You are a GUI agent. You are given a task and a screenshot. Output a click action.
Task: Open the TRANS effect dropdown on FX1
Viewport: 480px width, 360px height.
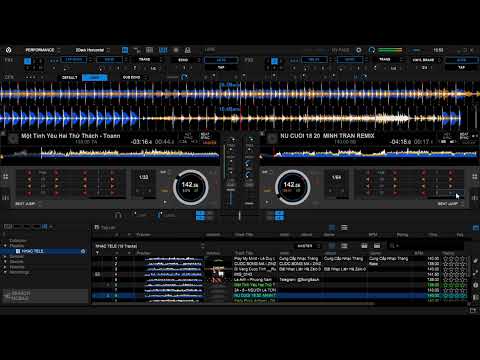click(149, 60)
